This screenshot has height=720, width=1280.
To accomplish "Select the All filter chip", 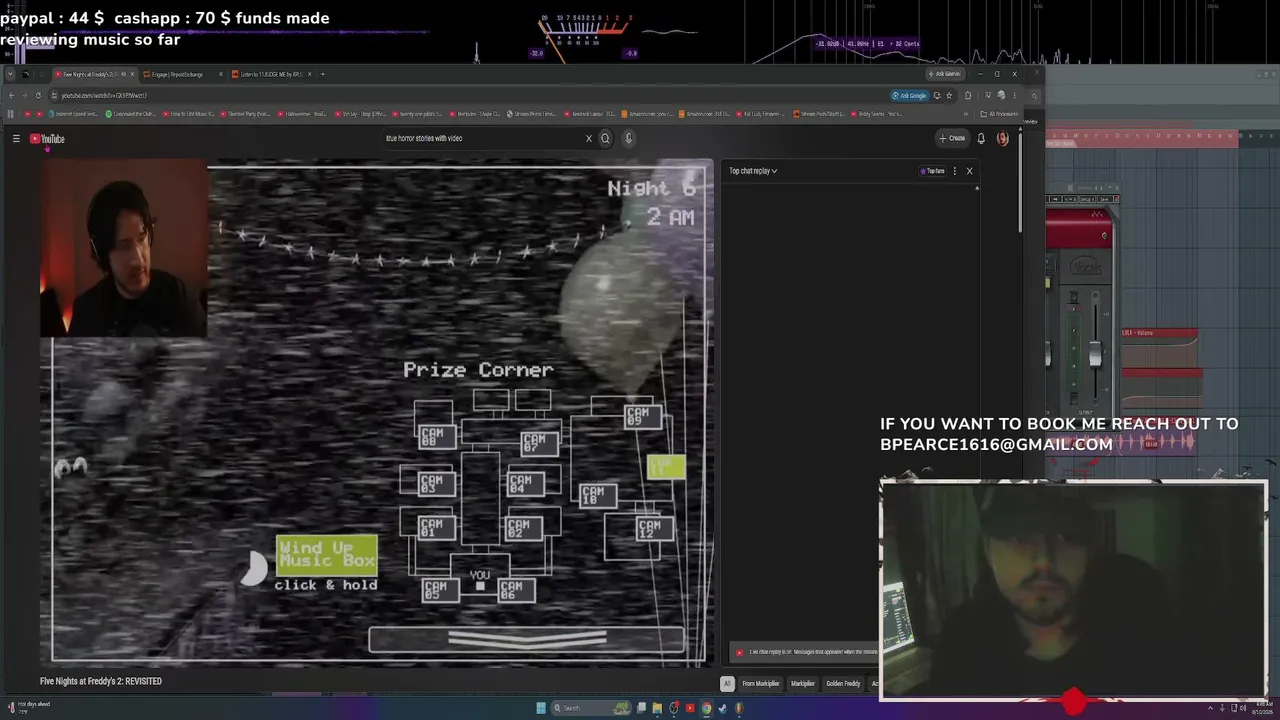I will (x=727, y=684).
